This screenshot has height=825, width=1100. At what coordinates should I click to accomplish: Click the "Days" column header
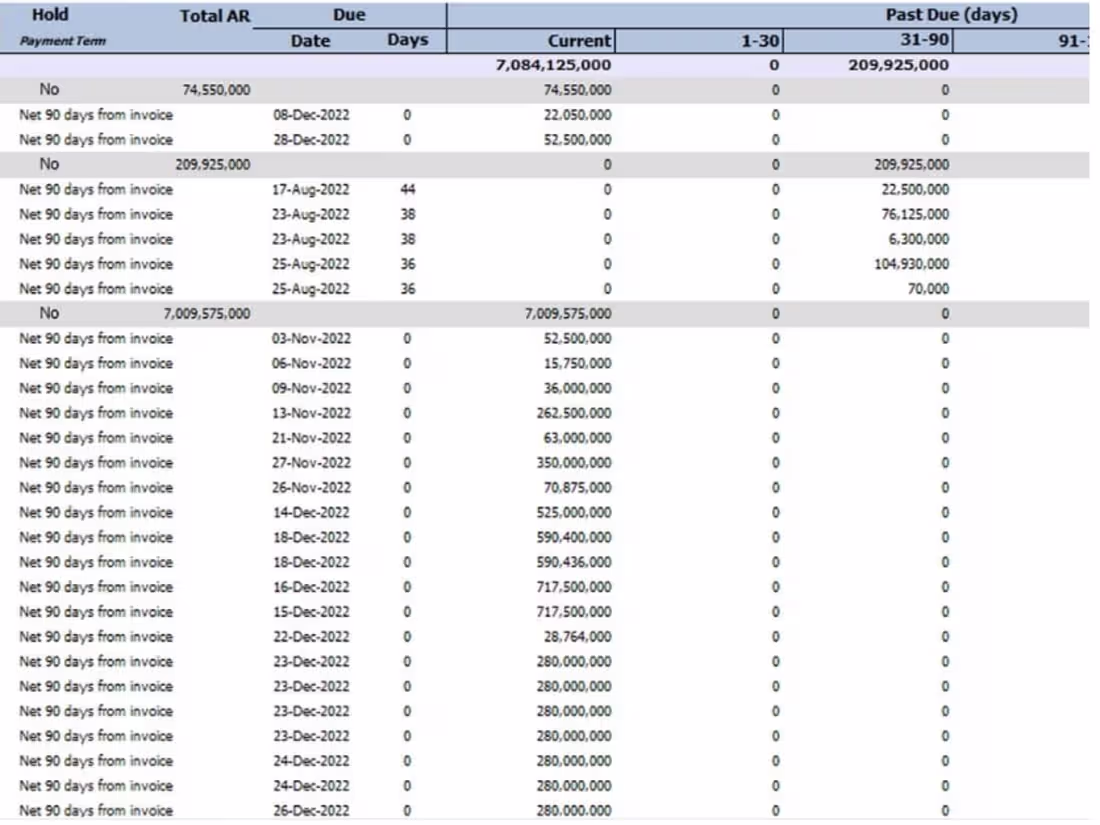410,40
